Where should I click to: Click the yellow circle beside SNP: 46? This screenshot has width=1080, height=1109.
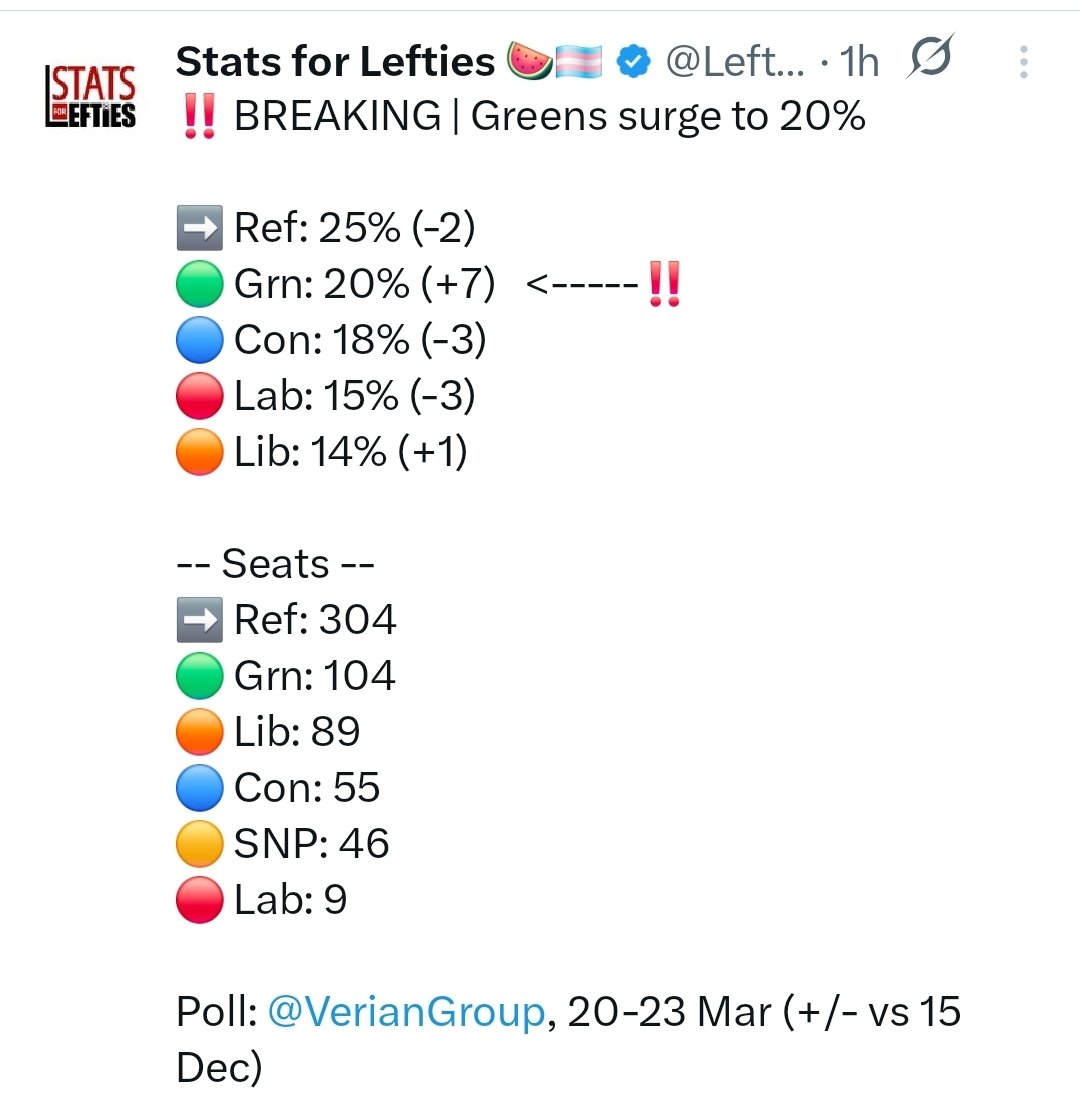point(198,845)
